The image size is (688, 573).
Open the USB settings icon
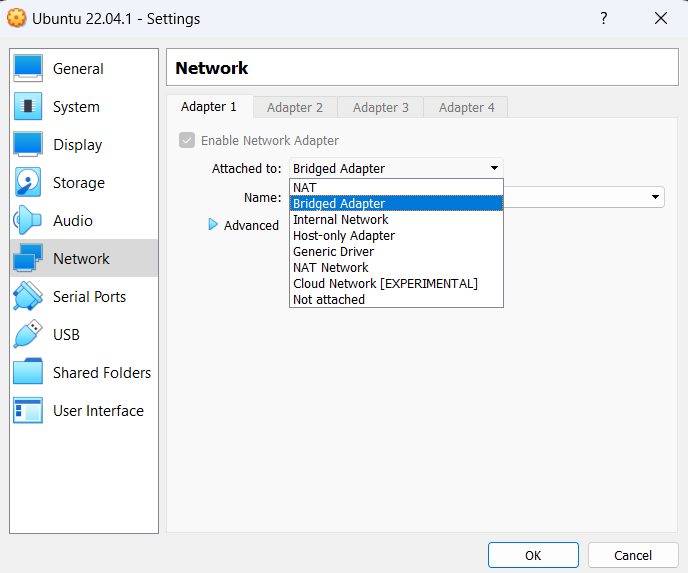(28, 335)
